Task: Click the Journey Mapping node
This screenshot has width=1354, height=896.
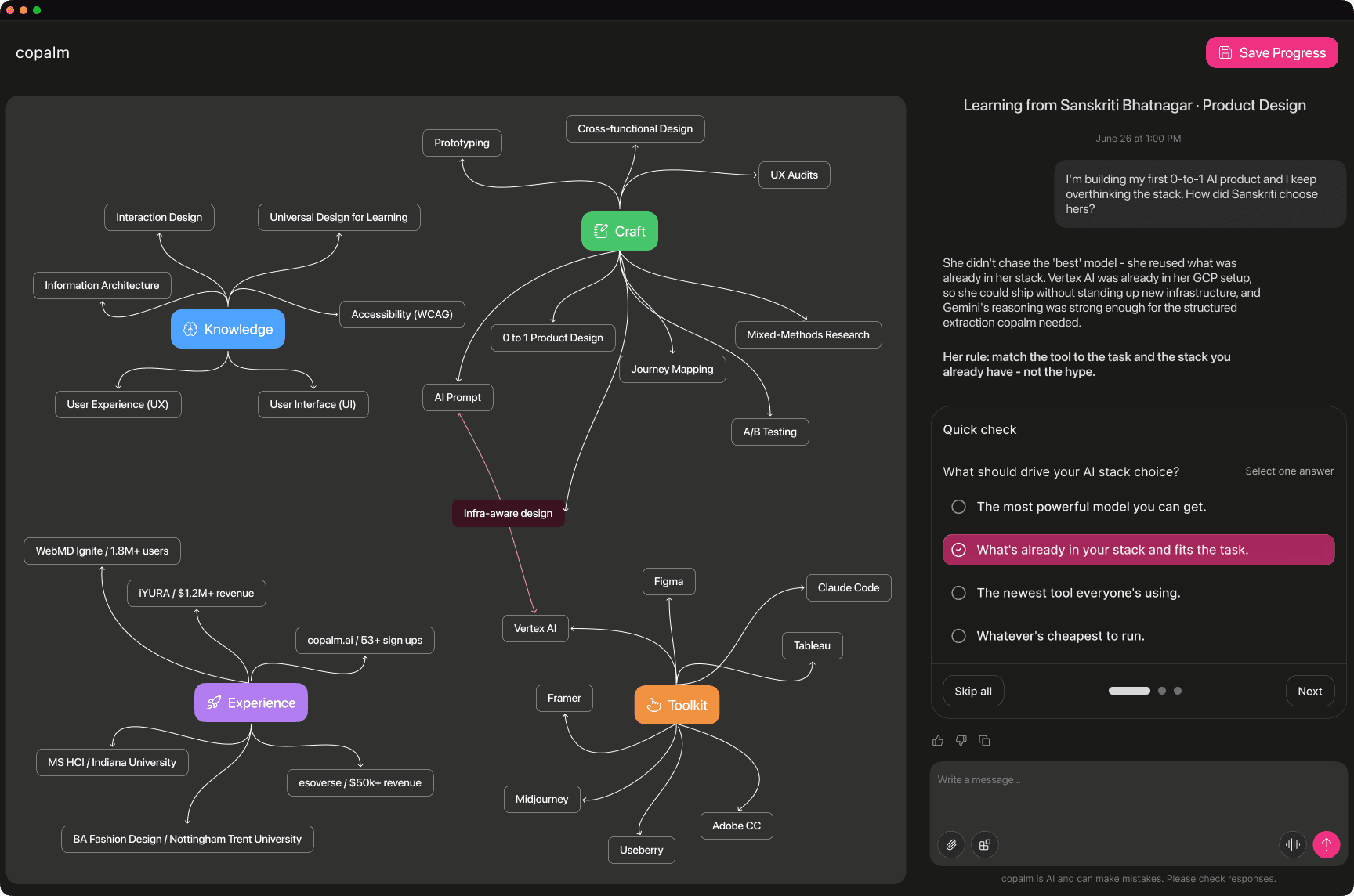Action: click(x=672, y=369)
